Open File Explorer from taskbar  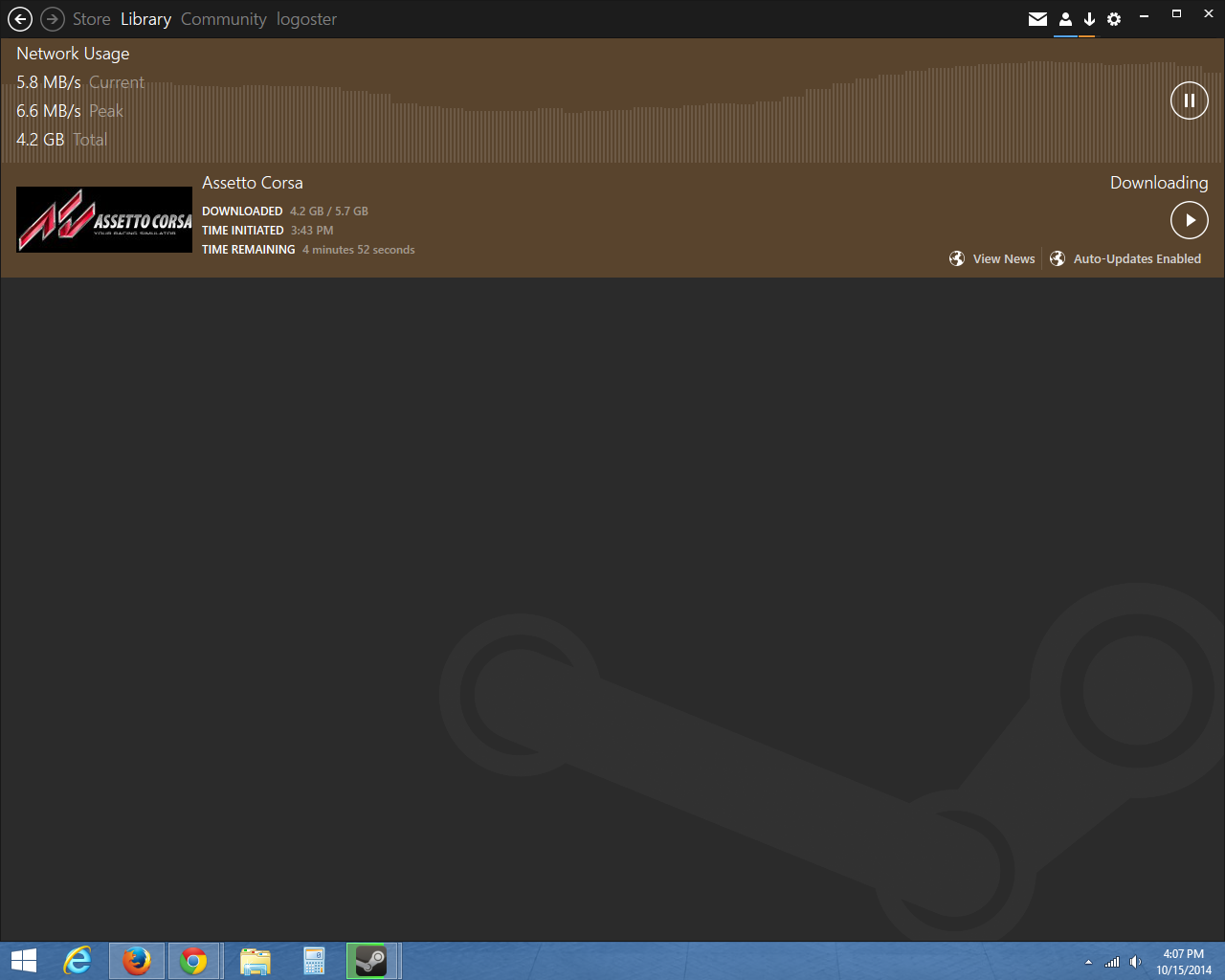[255, 961]
